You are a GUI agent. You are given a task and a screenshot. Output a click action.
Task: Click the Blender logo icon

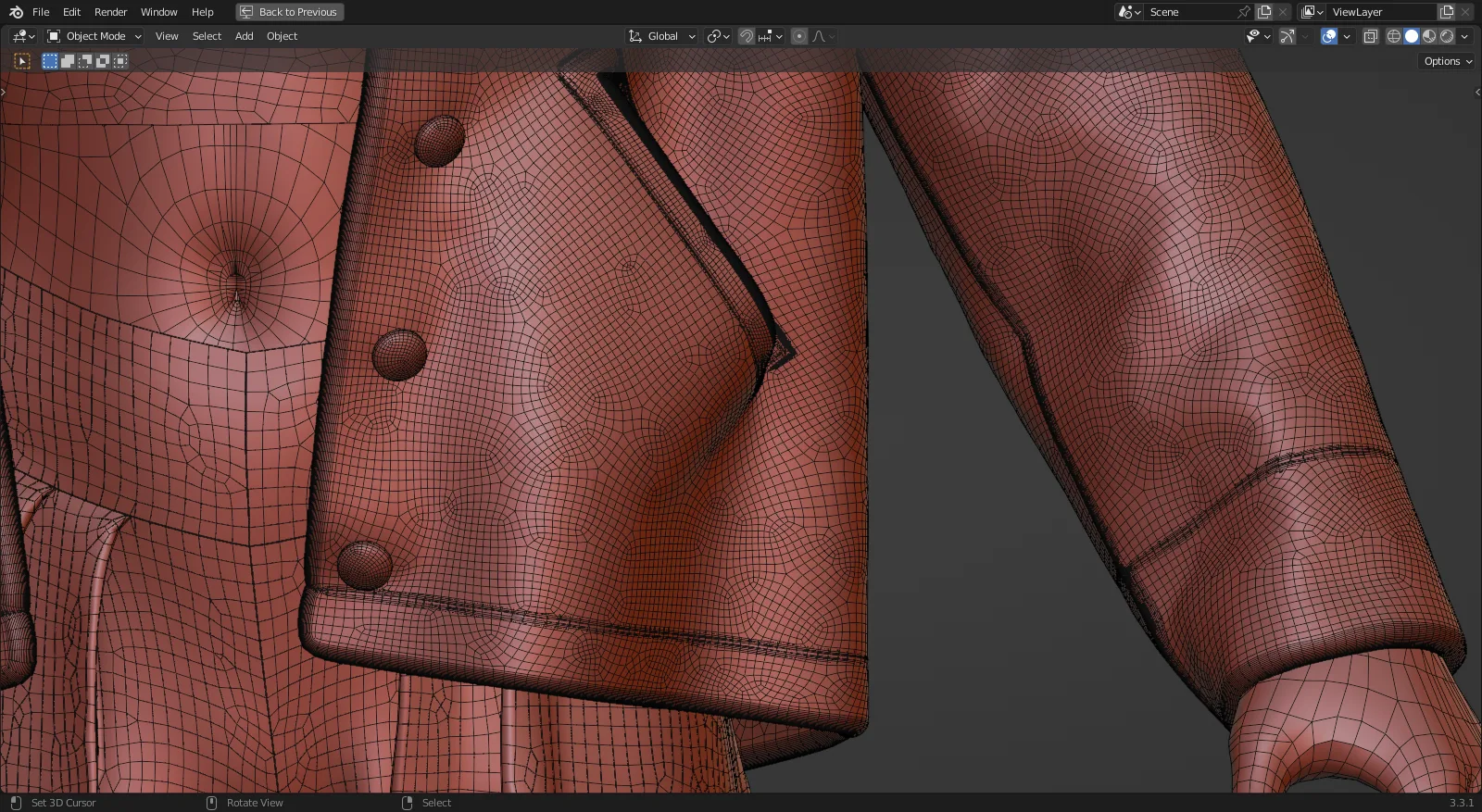click(16, 12)
